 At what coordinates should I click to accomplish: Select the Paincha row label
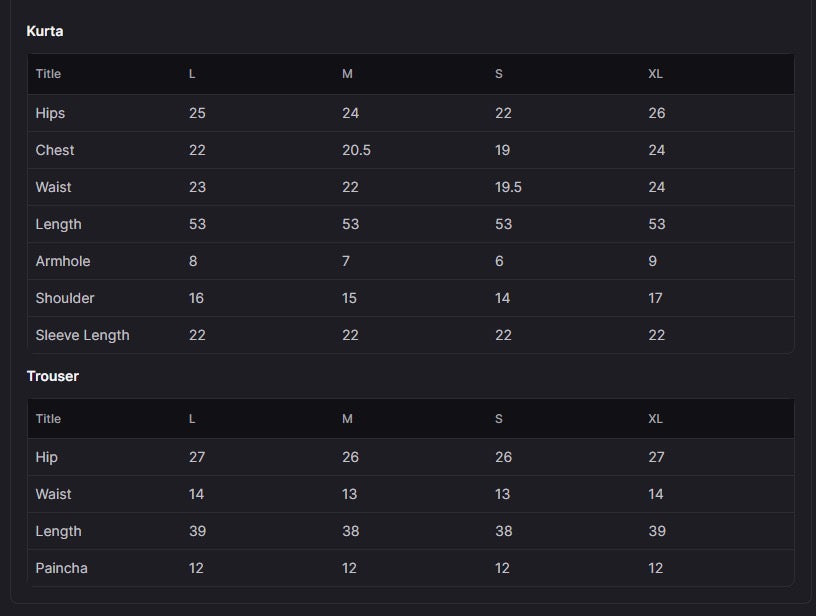coord(61,568)
